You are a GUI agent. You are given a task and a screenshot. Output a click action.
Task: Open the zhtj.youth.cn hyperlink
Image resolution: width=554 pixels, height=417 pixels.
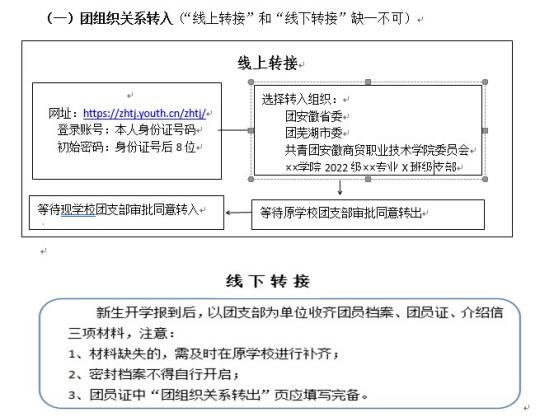(x=144, y=113)
